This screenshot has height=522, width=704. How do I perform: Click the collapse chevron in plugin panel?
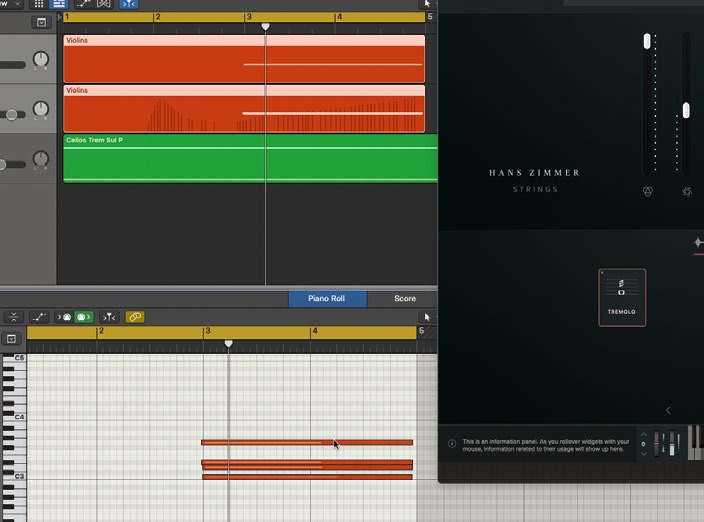click(x=668, y=410)
